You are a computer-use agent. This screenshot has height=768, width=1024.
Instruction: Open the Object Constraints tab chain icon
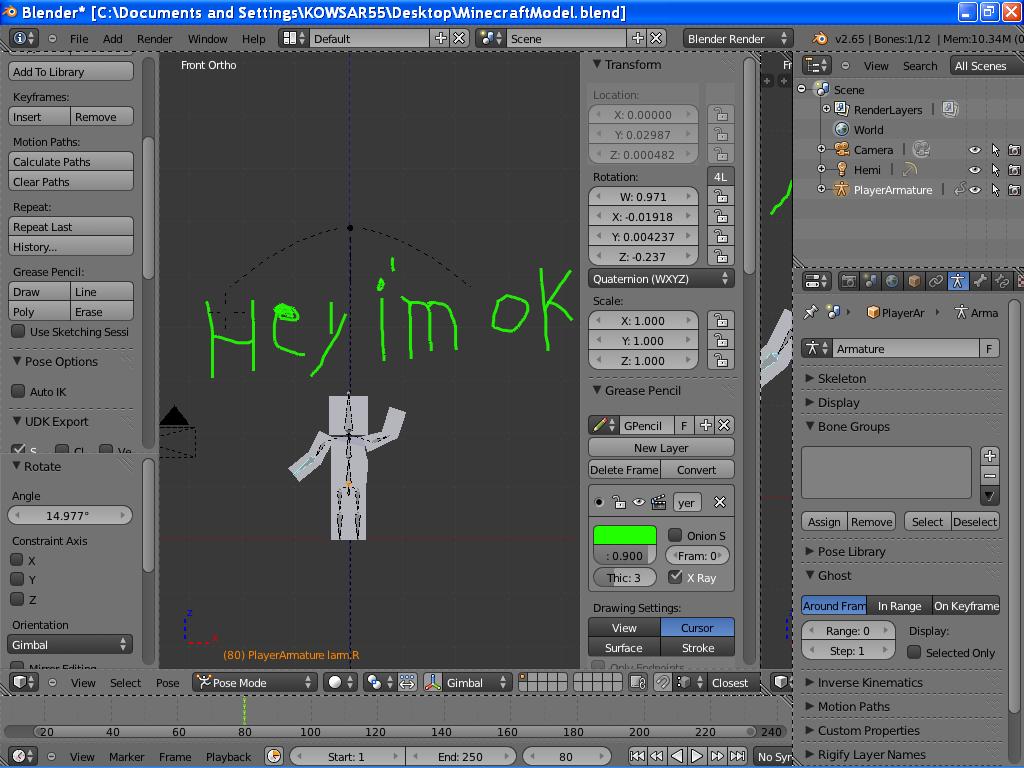[935, 281]
